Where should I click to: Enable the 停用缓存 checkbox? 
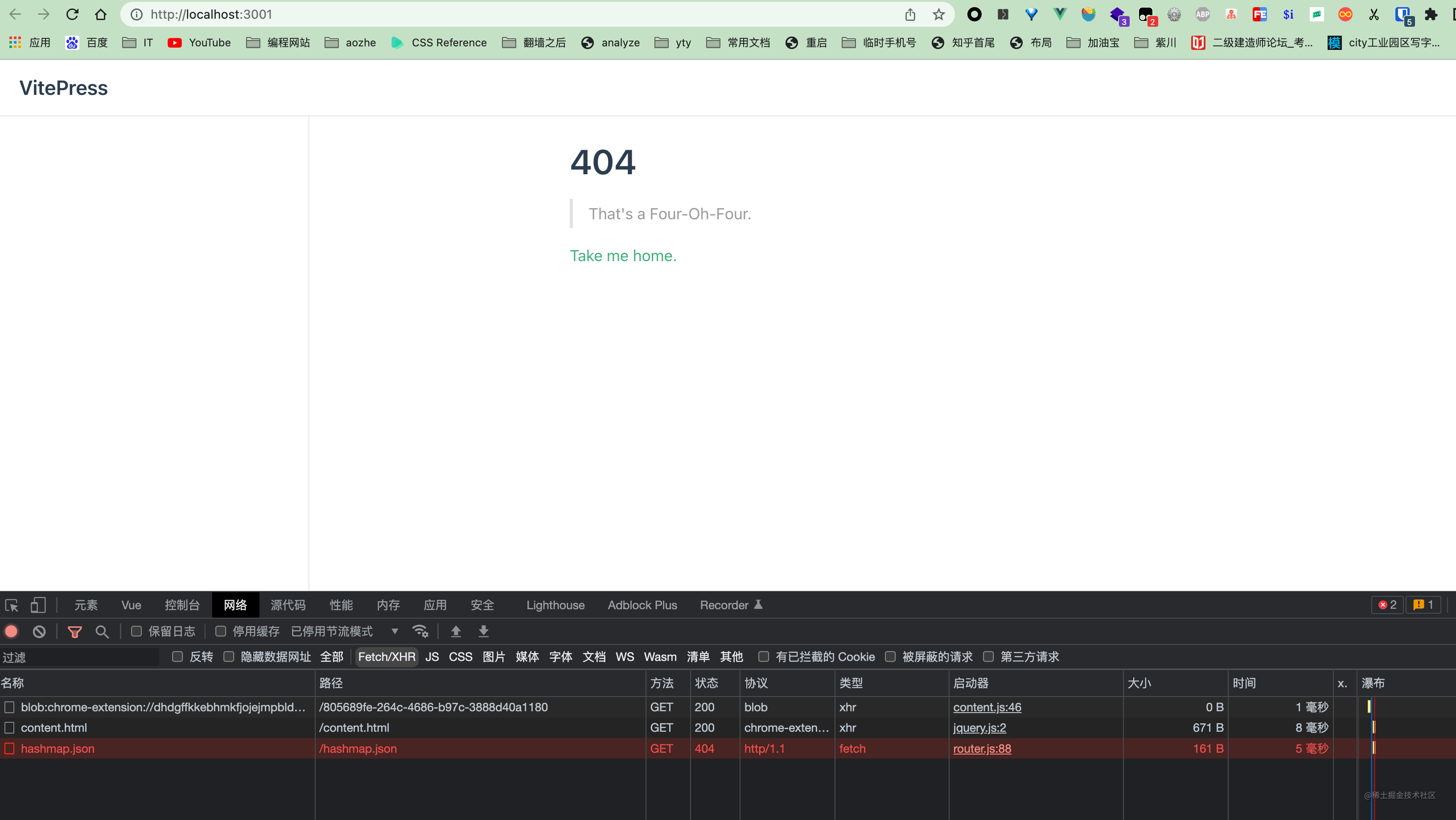coord(221,631)
